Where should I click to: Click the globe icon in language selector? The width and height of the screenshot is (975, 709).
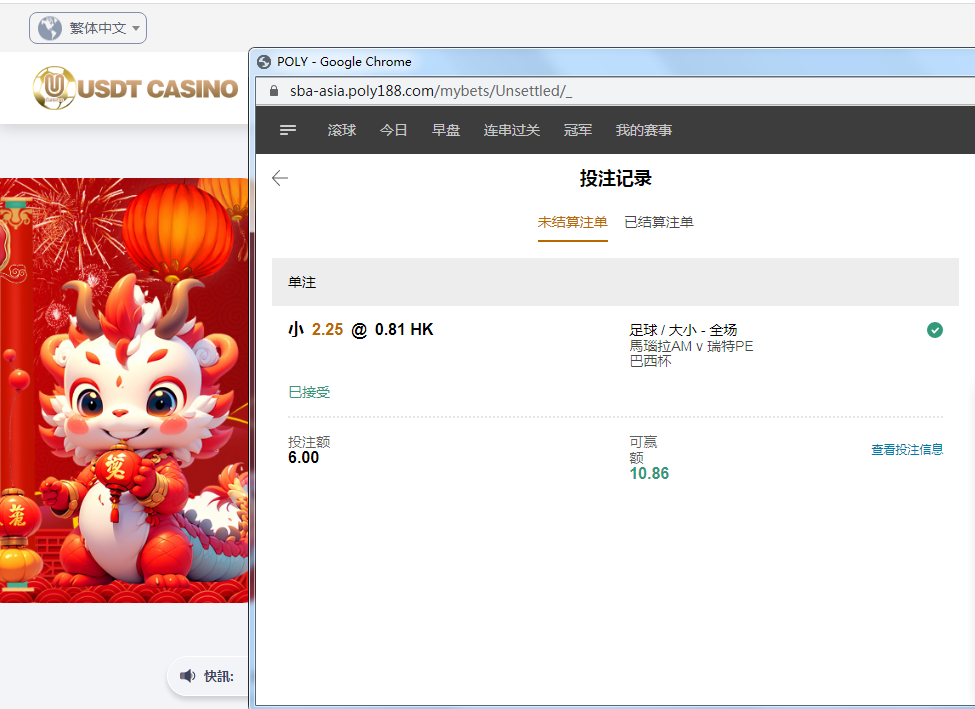coord(50,28)
